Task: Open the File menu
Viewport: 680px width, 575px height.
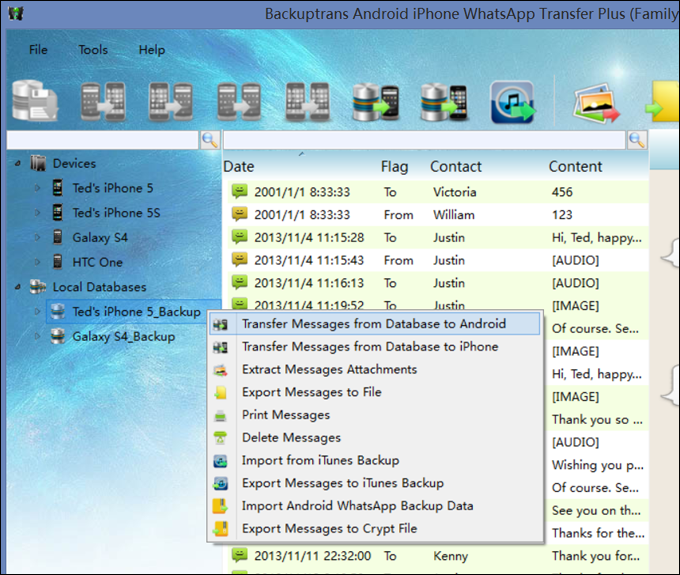Action: click(x=38, y=50)
